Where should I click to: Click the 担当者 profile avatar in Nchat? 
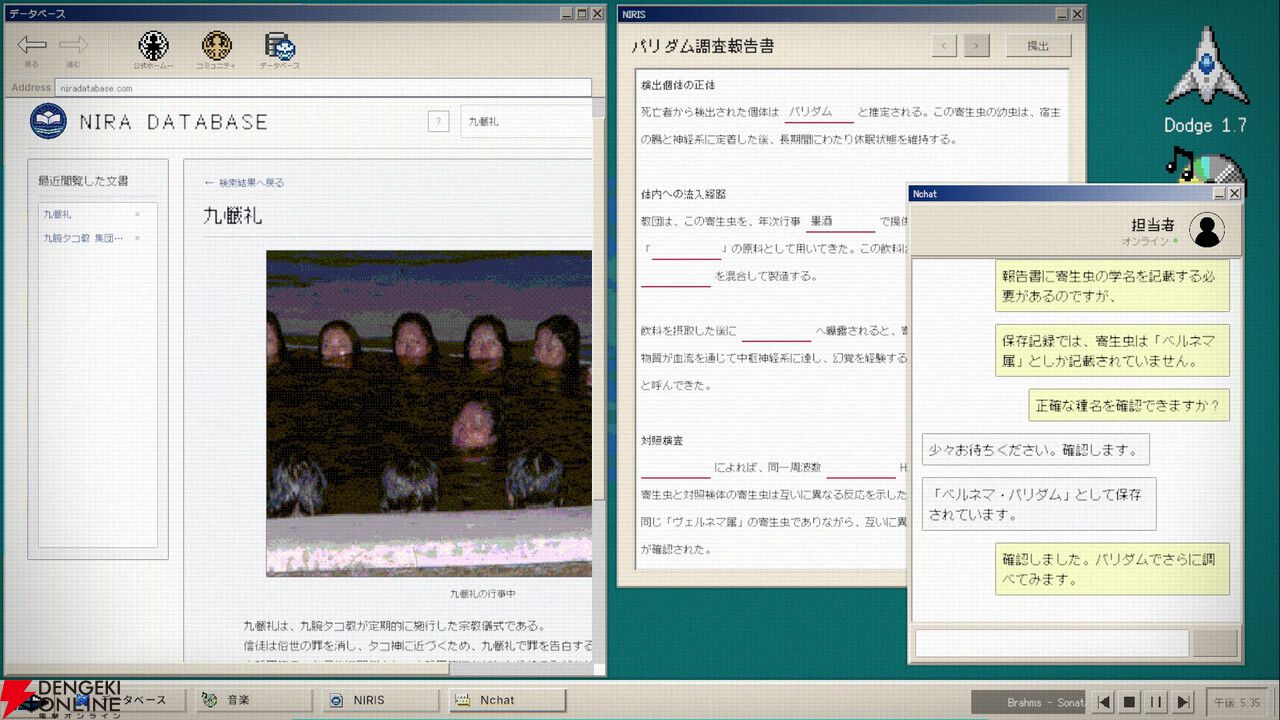point(1207,231)
